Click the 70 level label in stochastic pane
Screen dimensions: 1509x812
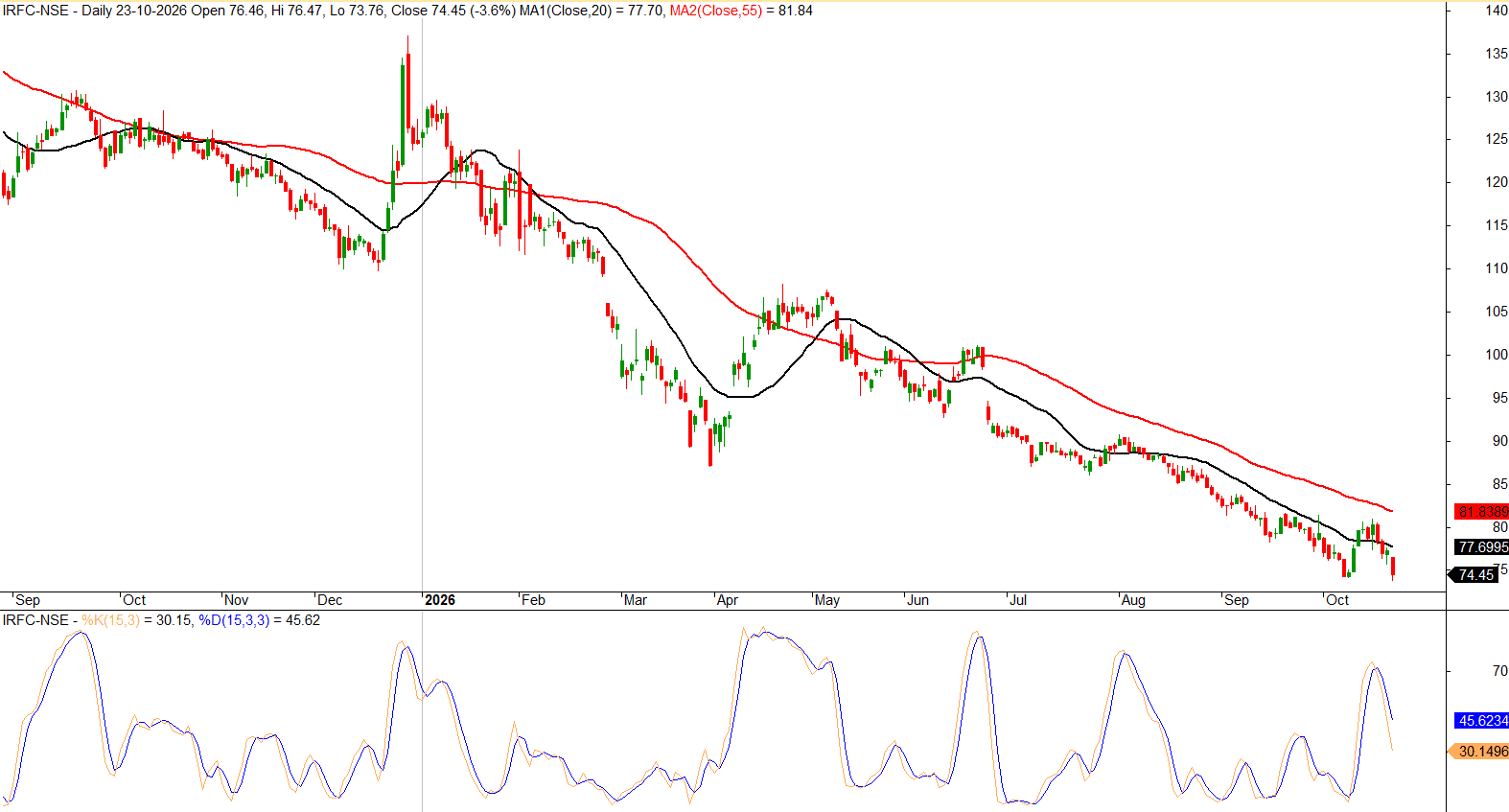pos(1500,671)
